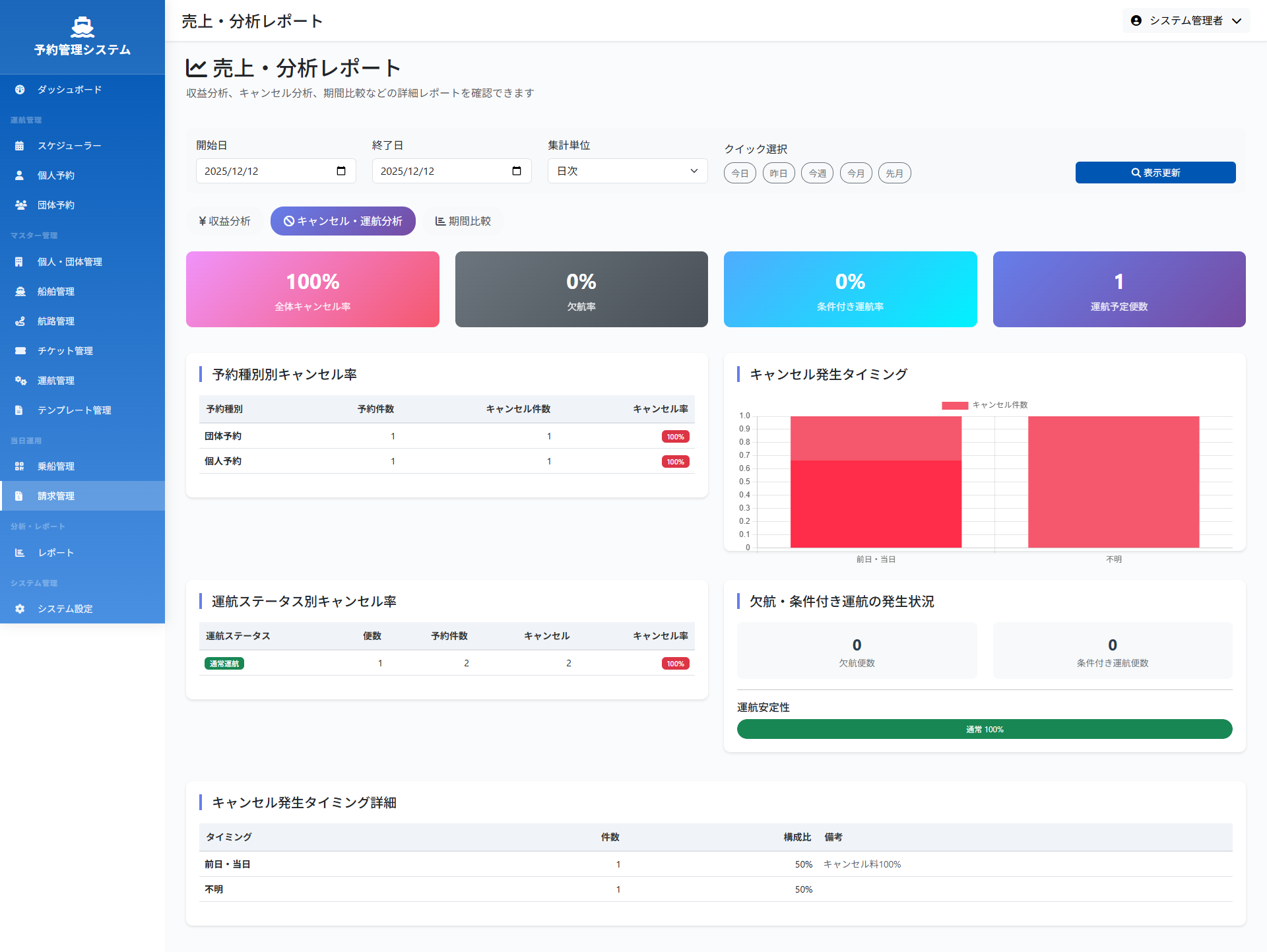
Task: Click the チケット管理 ticket icon
Action: pos(20,351)
